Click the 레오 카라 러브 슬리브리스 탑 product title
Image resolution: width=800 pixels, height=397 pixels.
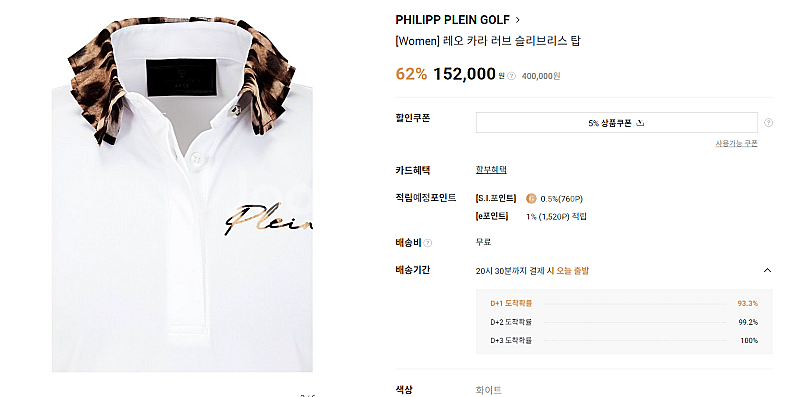click(x=511, y=41)
